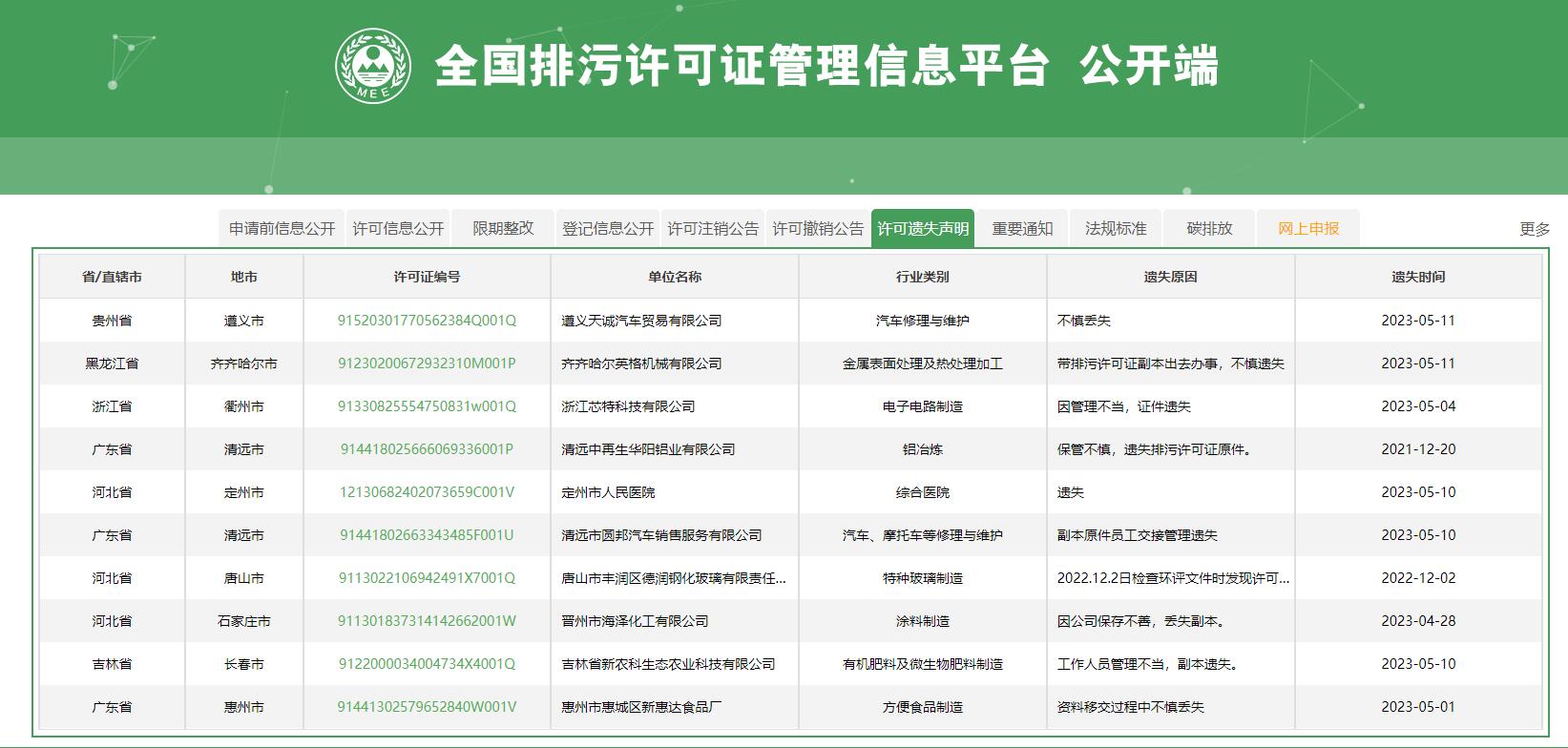
Task: Click date 2021-12-20 cell
Action: click(x=1418, y=449)
